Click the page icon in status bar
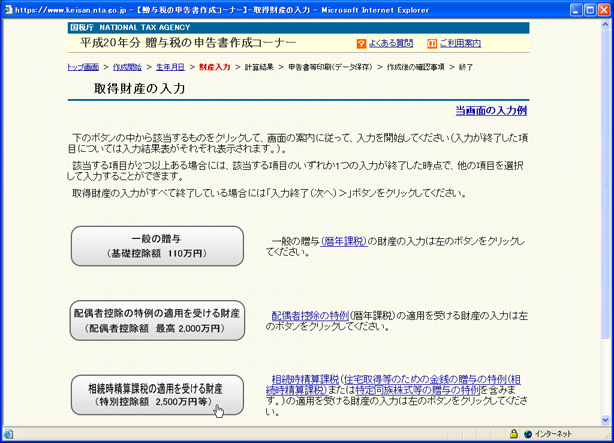 click(8, 434)
